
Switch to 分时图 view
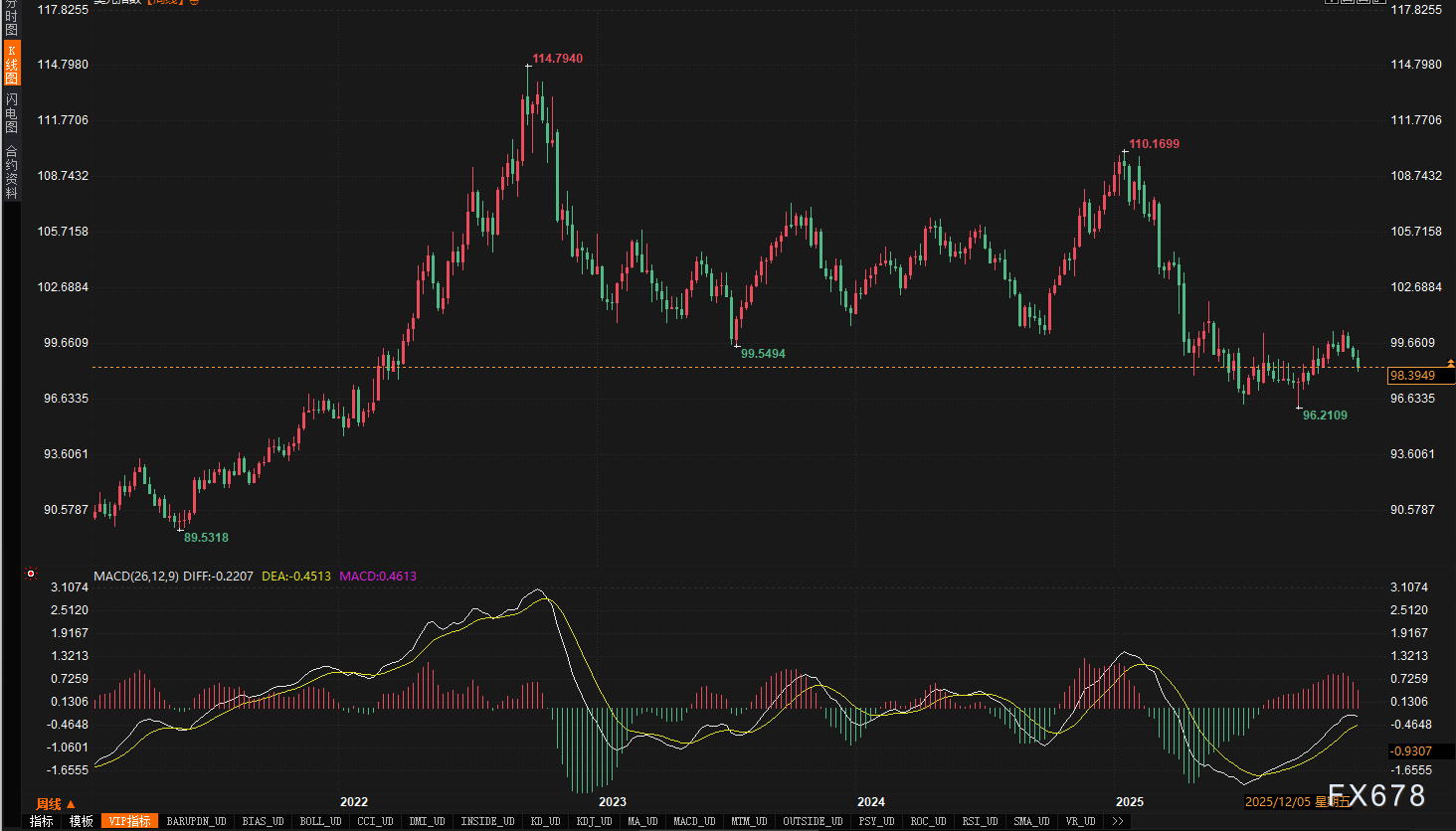pos(12,18)
